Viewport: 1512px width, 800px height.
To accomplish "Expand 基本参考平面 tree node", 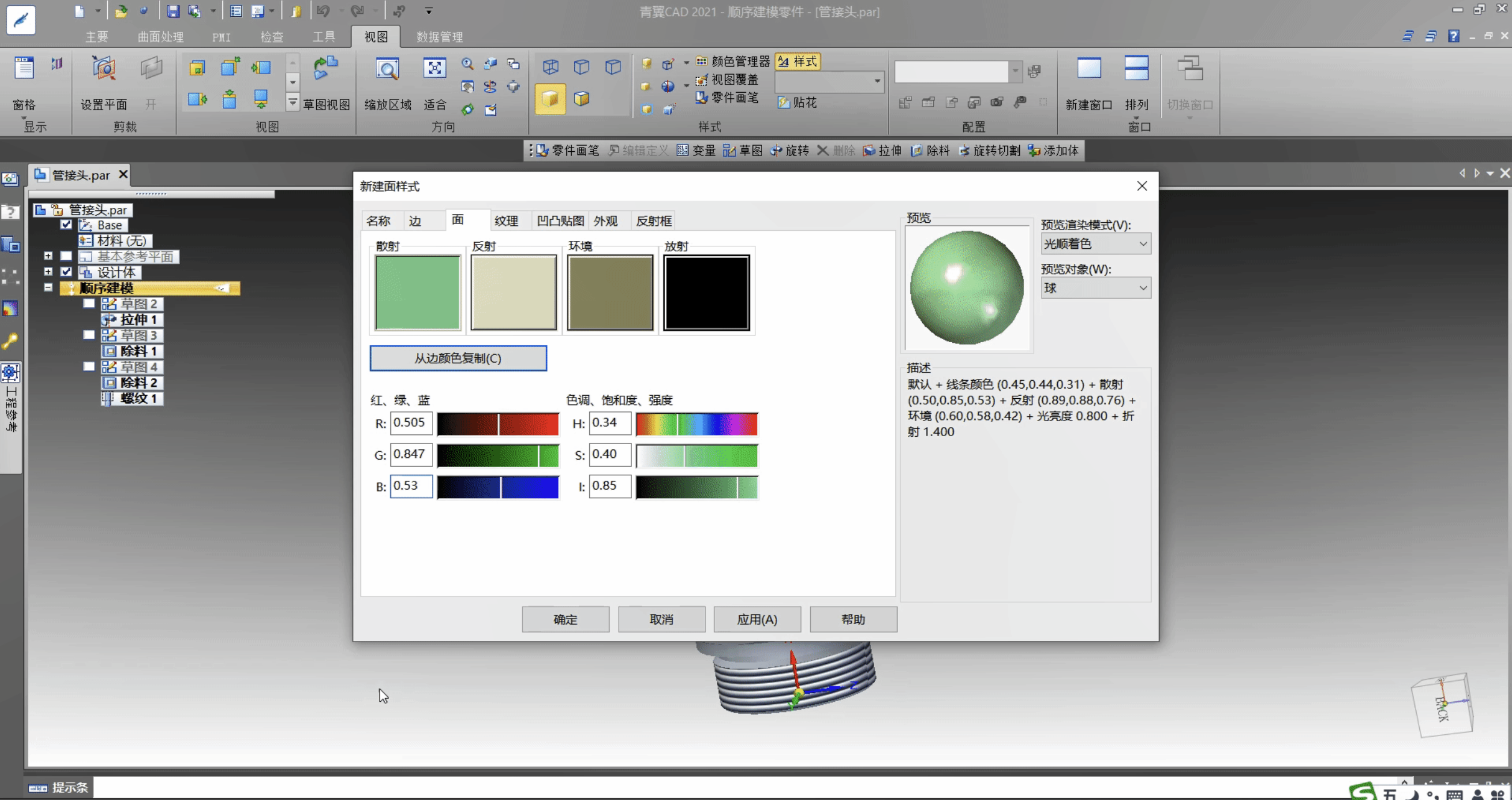I will (x=48, y=256).
